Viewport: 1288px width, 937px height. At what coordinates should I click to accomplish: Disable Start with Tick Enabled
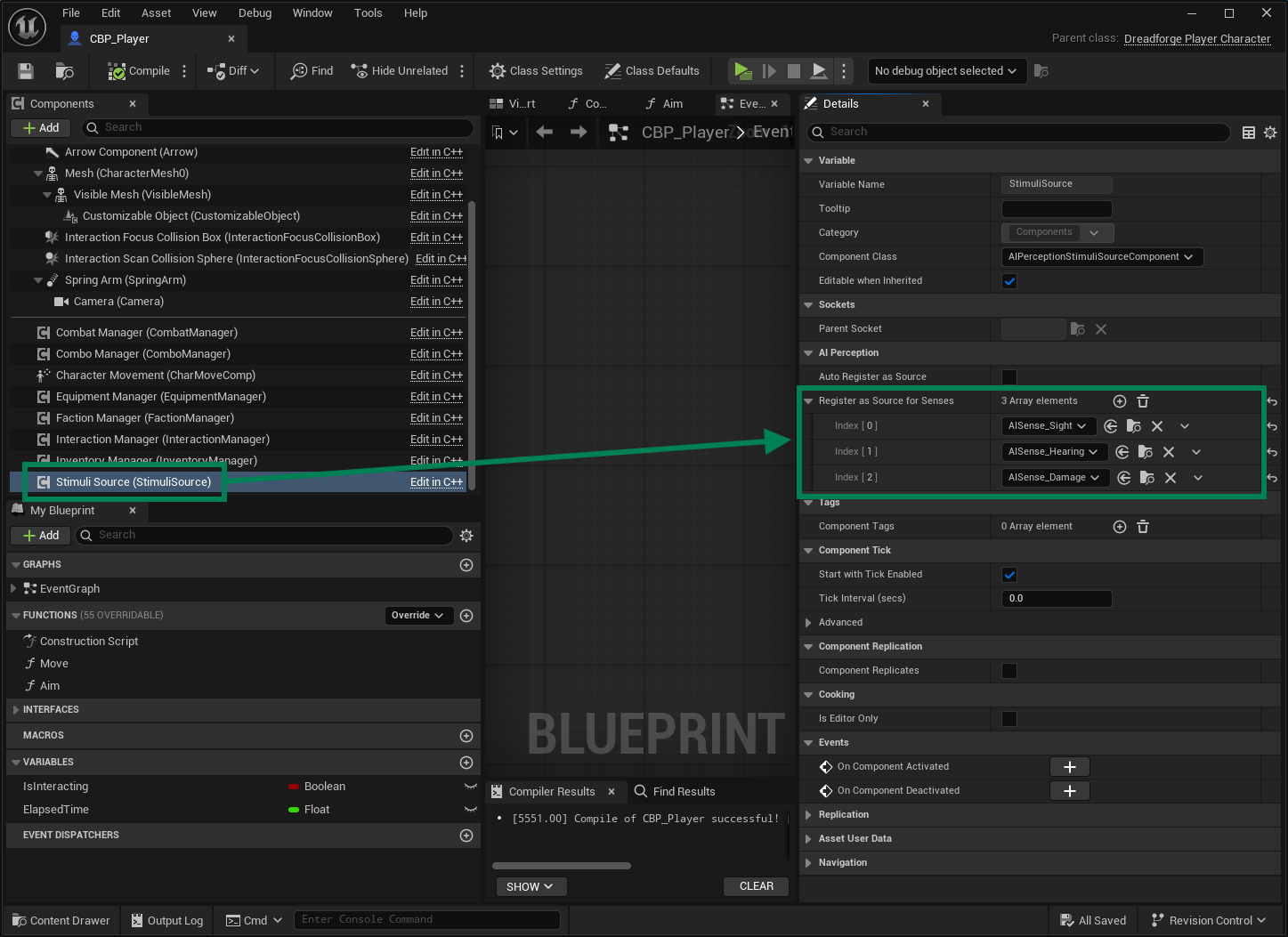pyautogui.click(x=1009, y=574)
